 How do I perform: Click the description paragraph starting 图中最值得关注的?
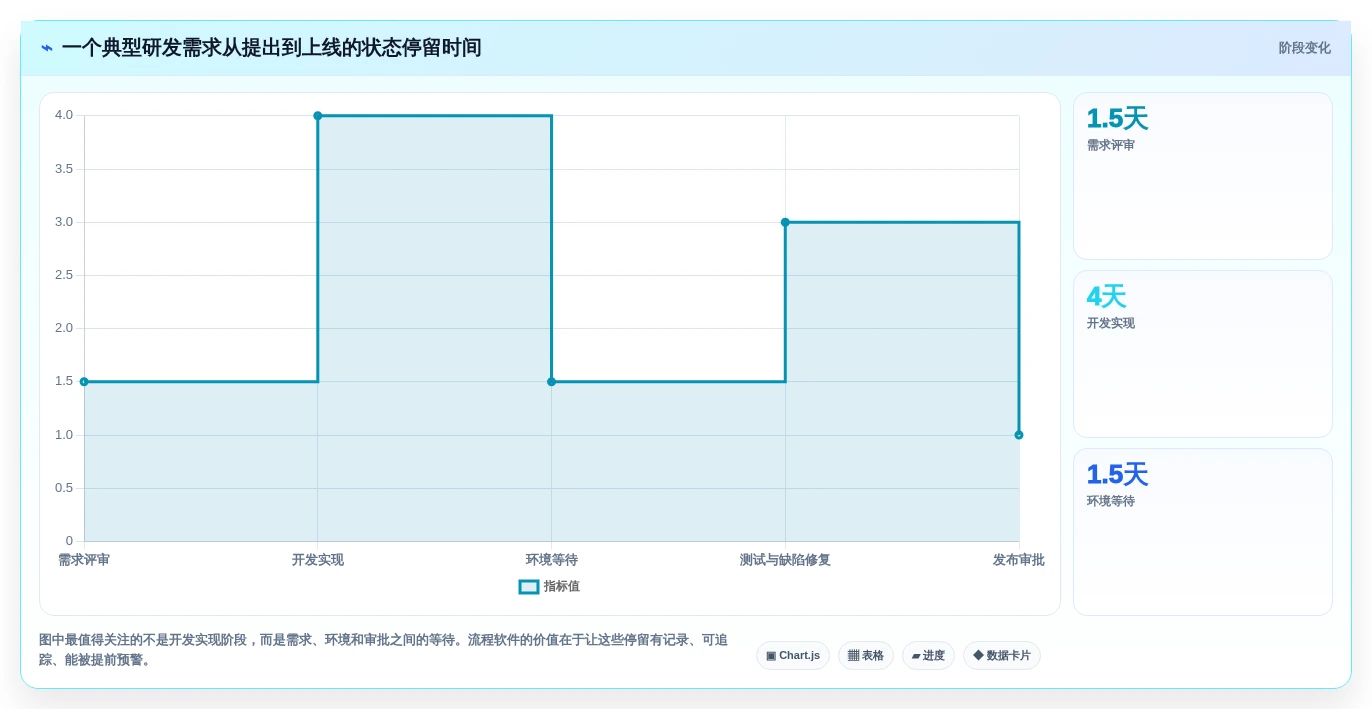[383, 650]
